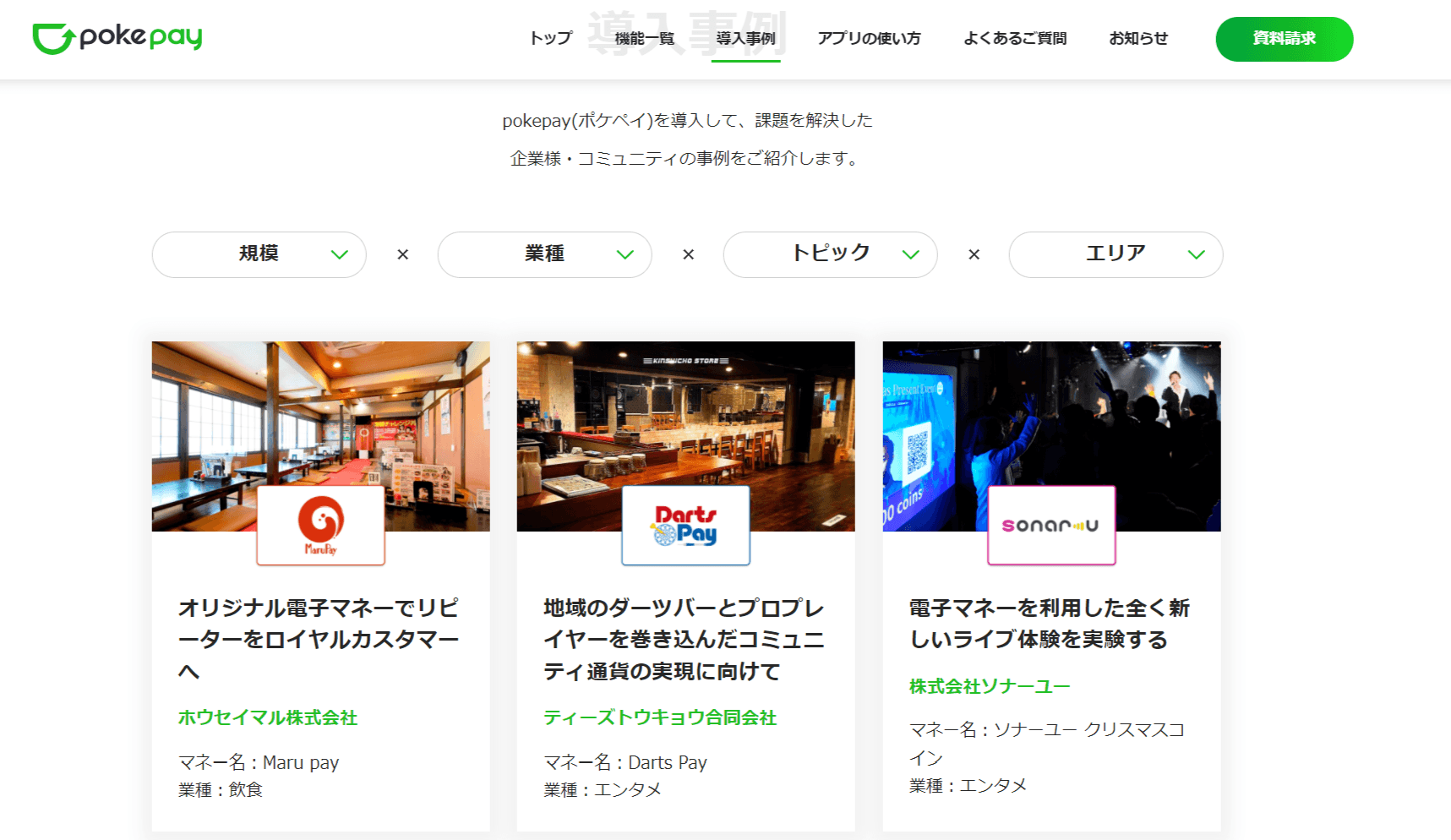Follow the ティーズトウキョウ合同会社 link
This screenshot has width=1451, height=840.
click(661, 717)
